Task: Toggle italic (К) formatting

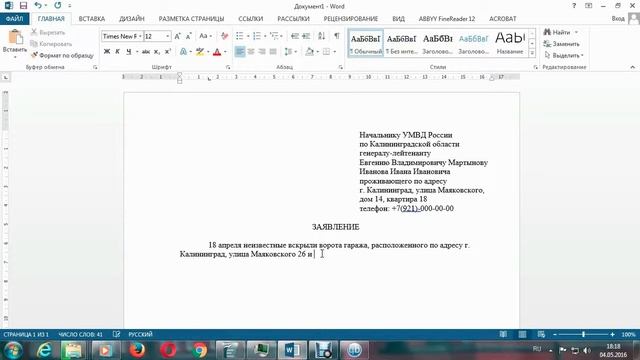Action: click(x=118, y=51)
